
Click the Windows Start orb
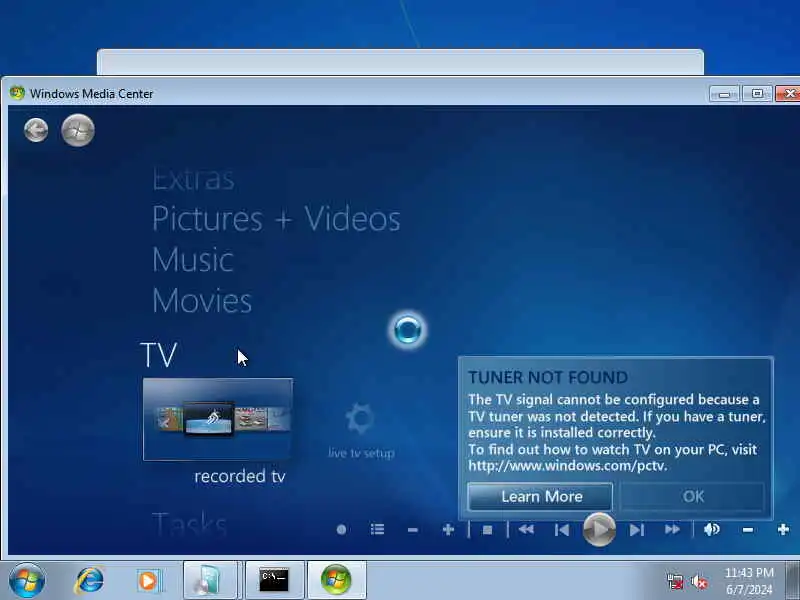tap(27, 581)
